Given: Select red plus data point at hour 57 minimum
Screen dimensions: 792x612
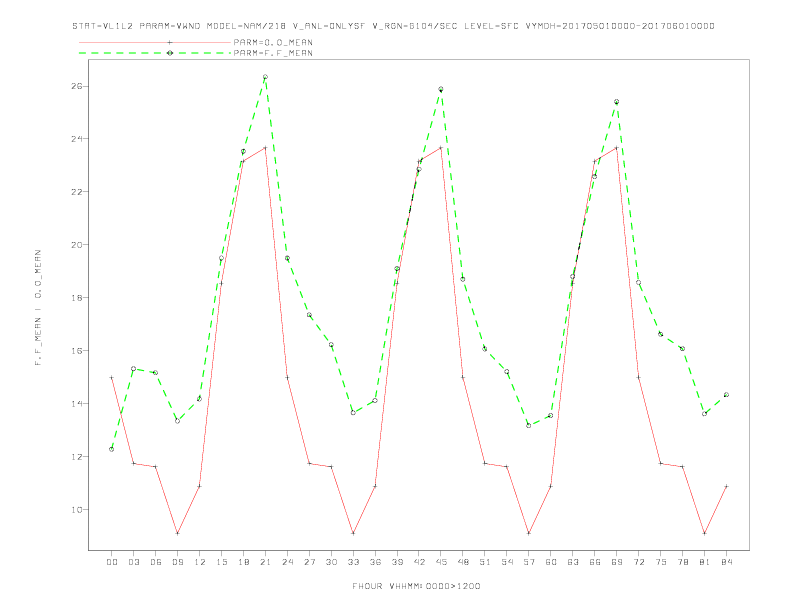Looking at the screenshot, I should pyautogui.click(x=529, y=533).
